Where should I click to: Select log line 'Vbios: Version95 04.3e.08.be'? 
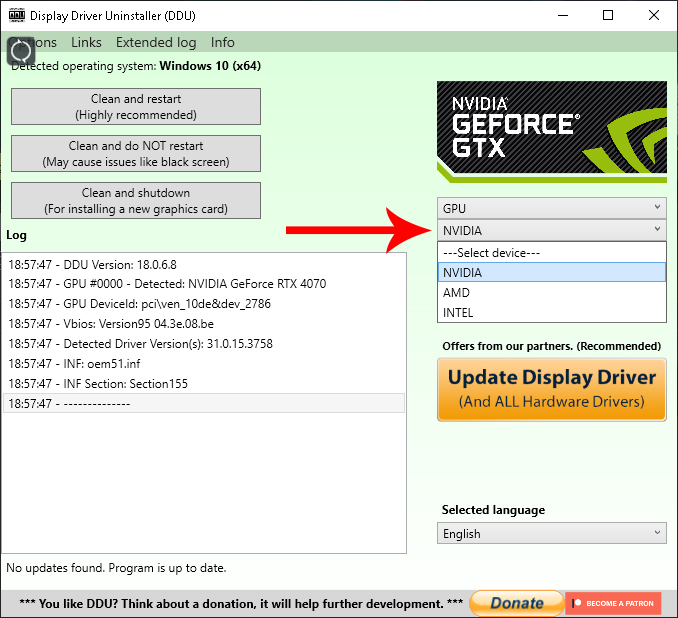[x=204, y=323]
